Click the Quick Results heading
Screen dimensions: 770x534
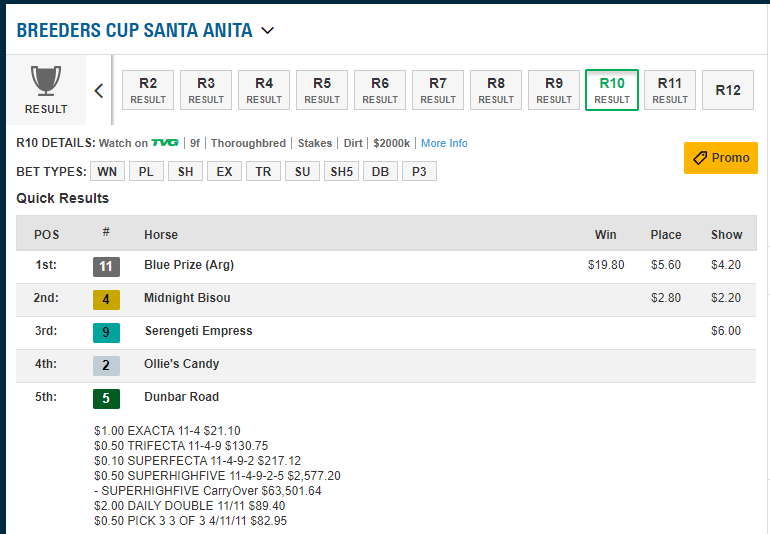(x=62, y=198)
